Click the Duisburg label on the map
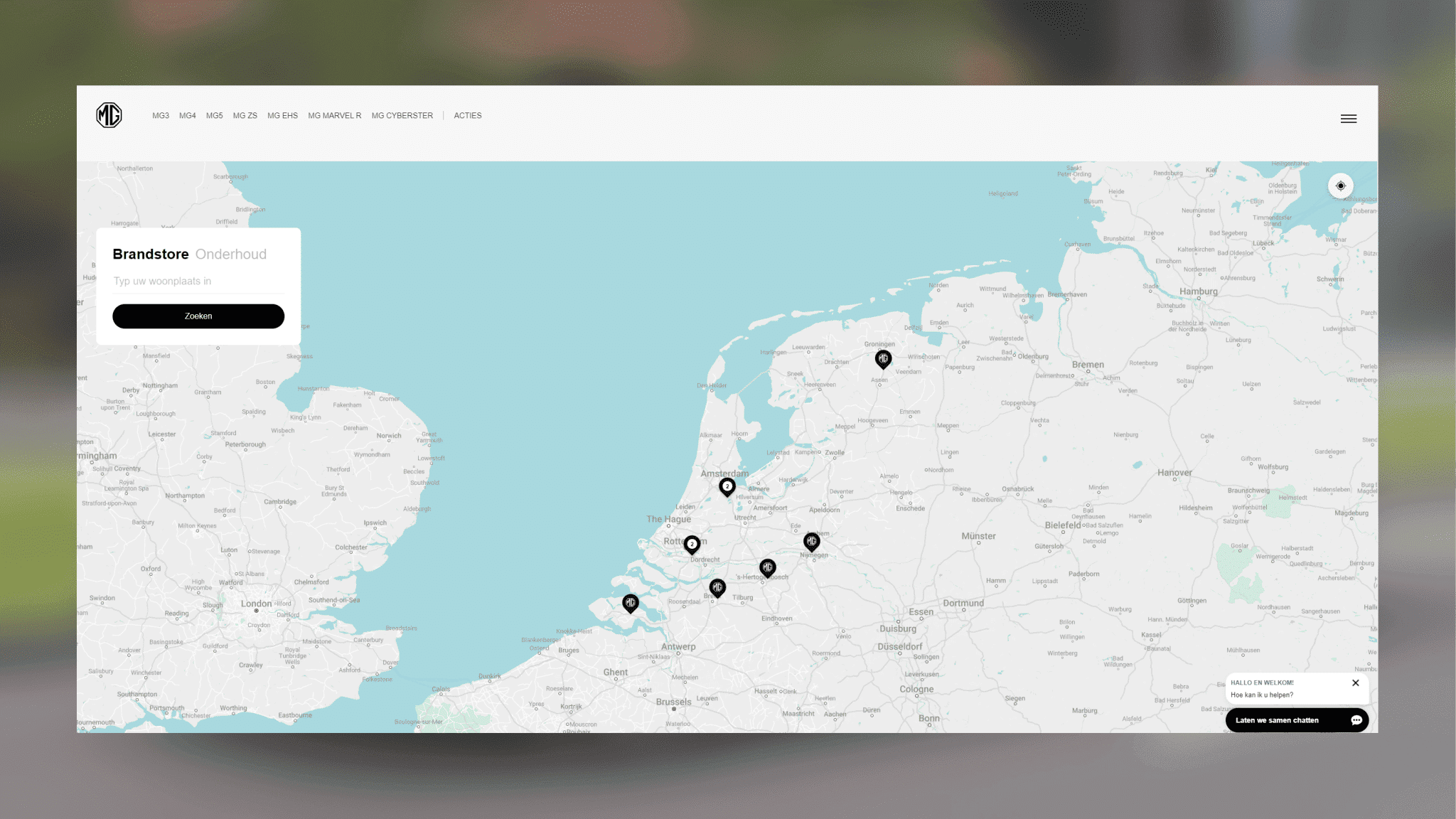1456x819 pixels. tap(898, 628)
